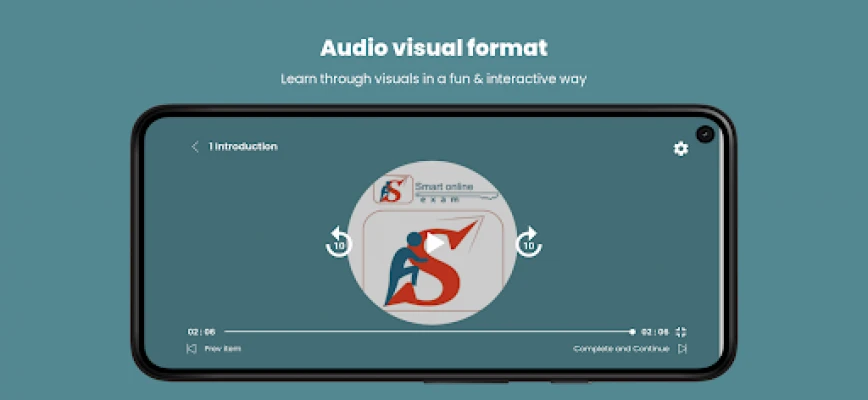Click the total duration 02:08 on the right
The width and height of the screenshot is (868, 400).
pyautogui.click(x=655, y=332)
